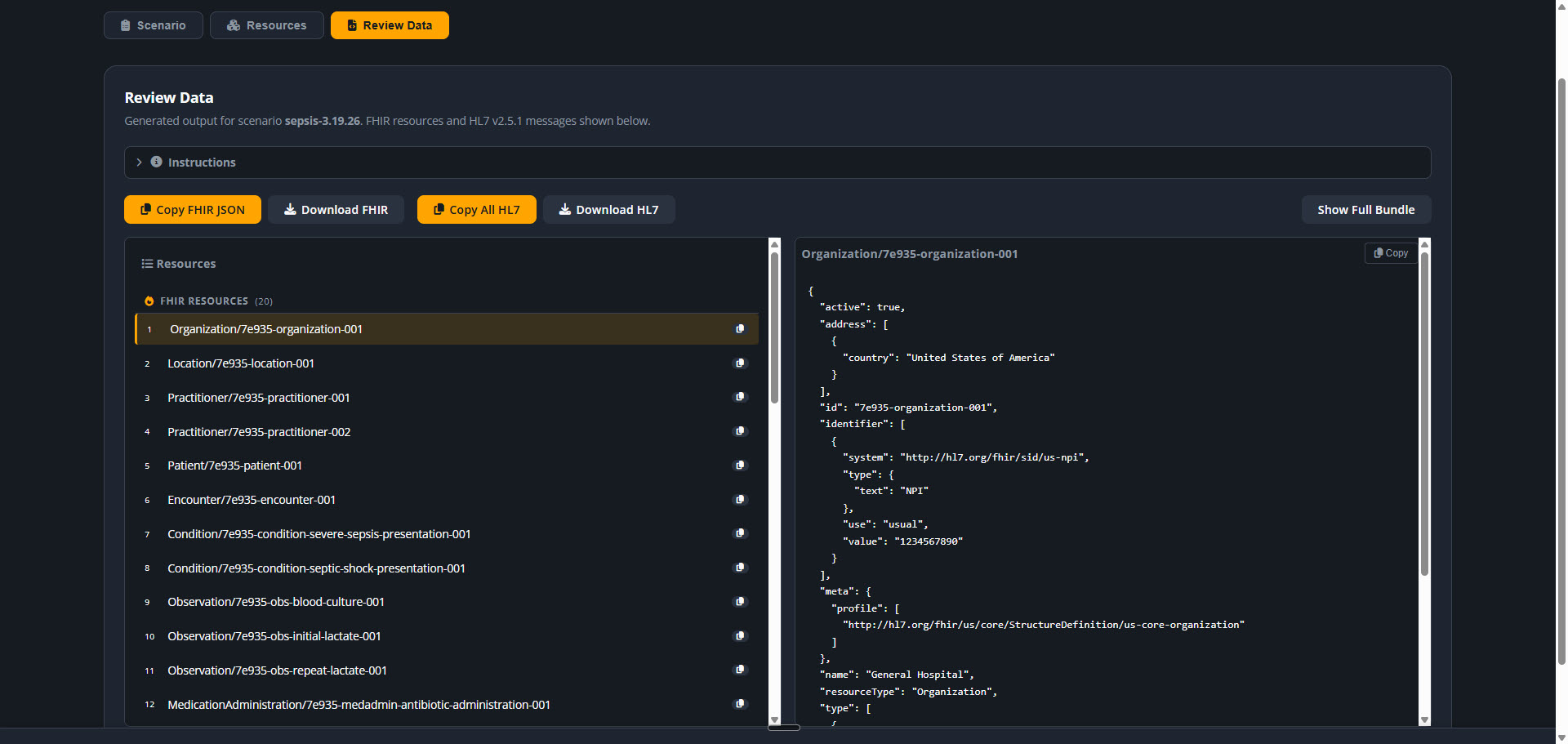Click the us-core-organization profile URL text
The width and height of the screenshot is (1568, 744).
1044,625
